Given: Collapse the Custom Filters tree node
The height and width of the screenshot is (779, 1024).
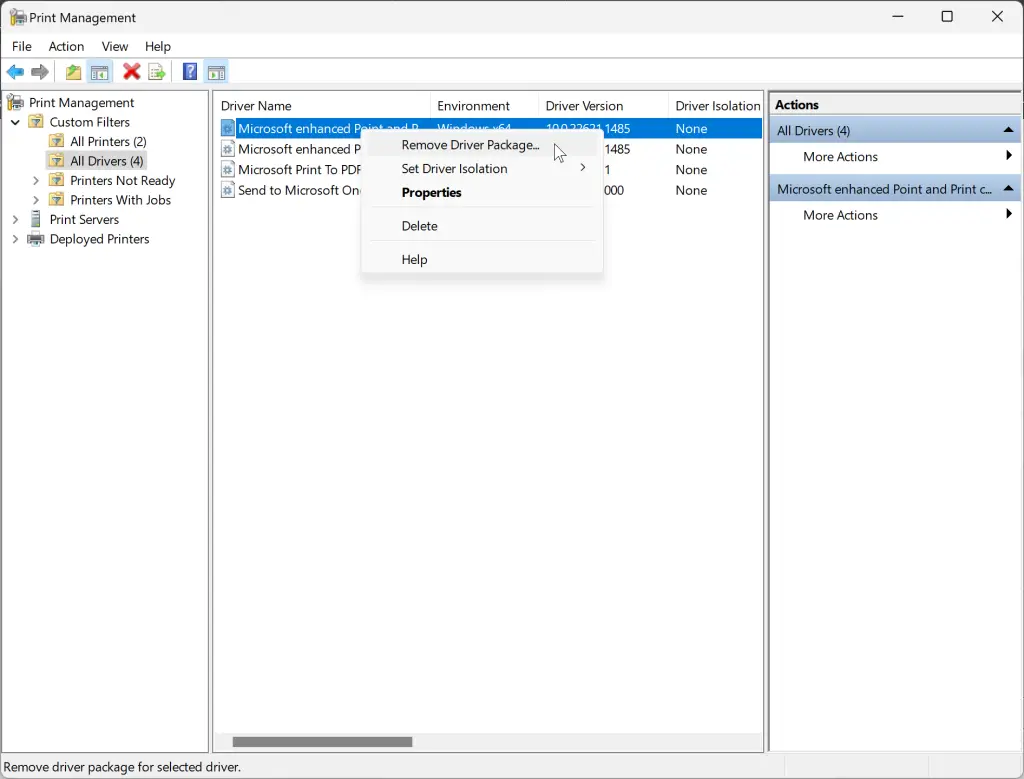Looking at the screenshot, I should 14,121.
